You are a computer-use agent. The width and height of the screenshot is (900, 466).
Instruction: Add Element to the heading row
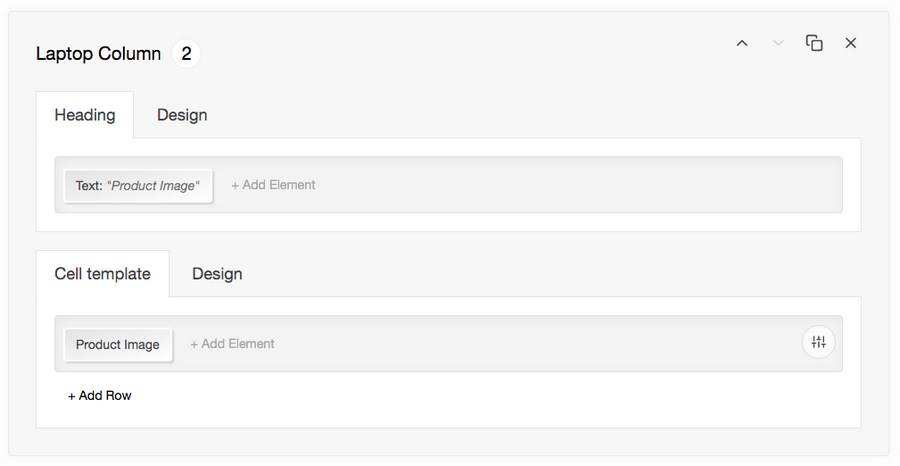tap(273, 185)
